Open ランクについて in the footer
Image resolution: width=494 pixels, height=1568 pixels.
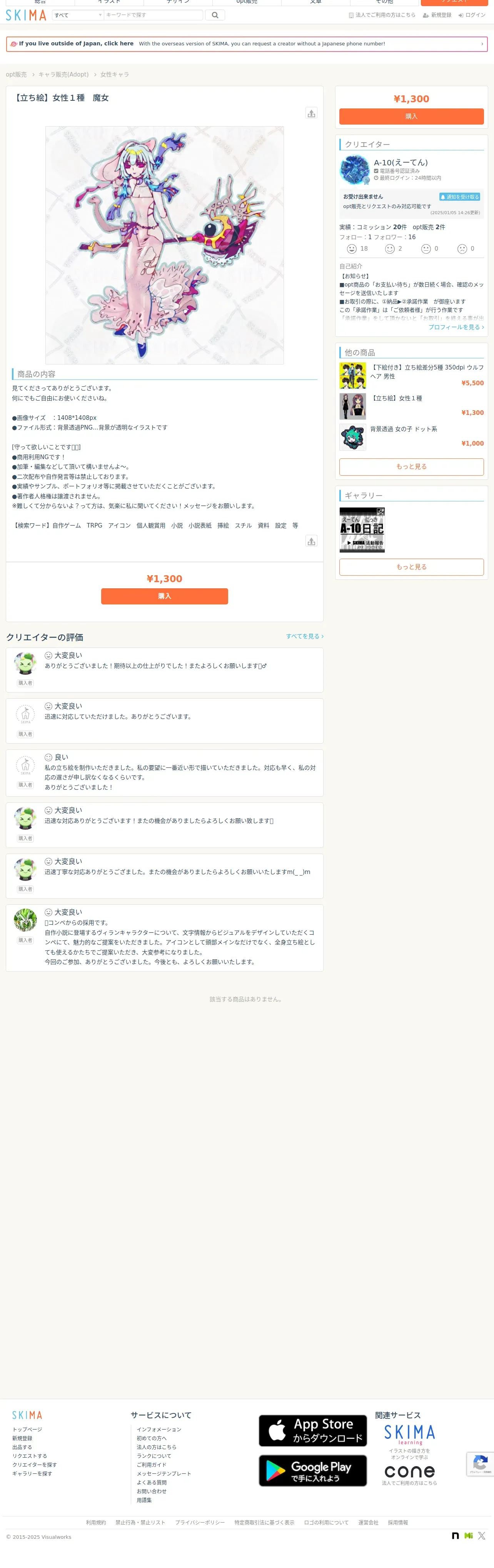click(x=154, y=1456)
